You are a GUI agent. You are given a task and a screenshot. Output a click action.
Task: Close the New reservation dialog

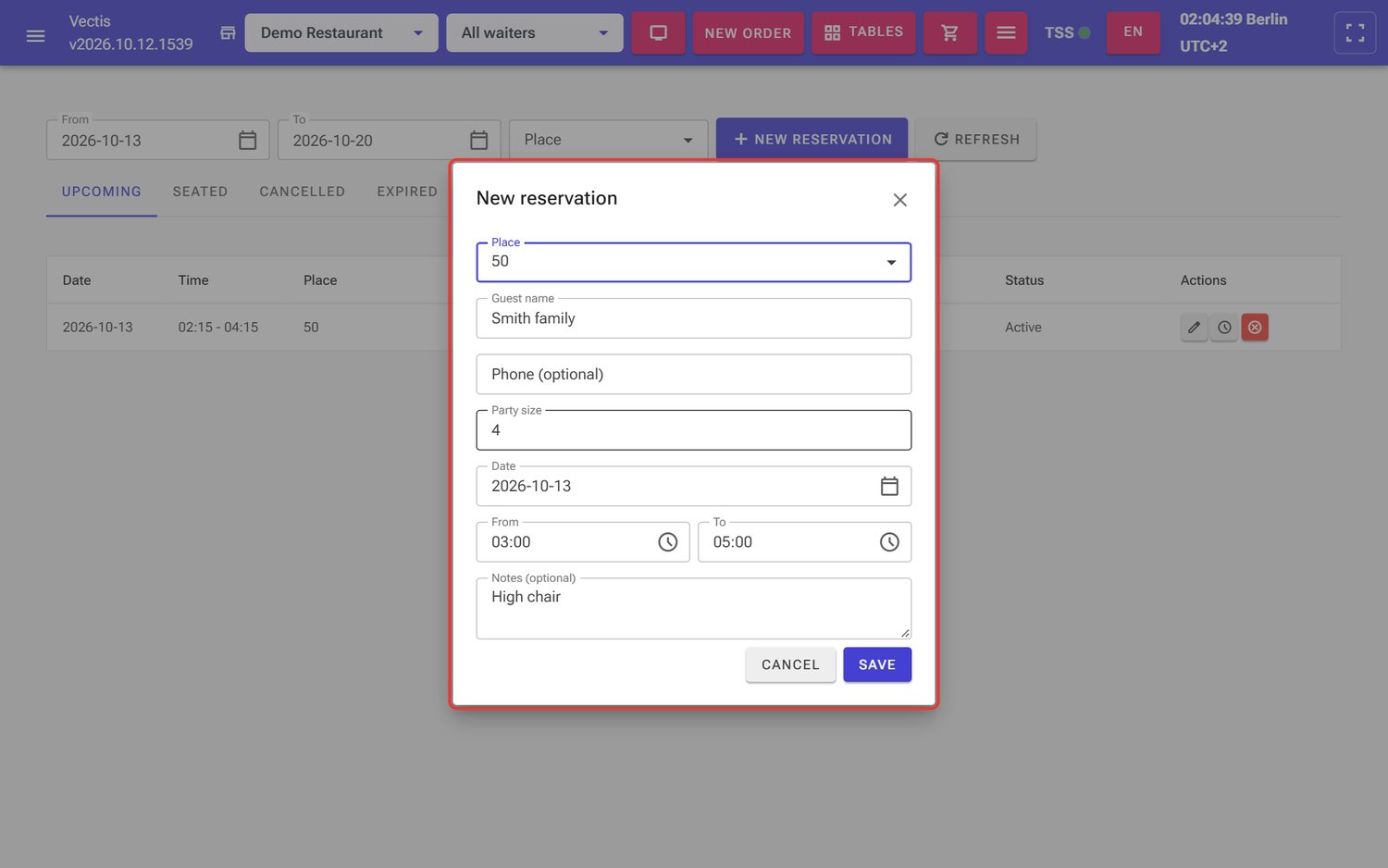tap(899, 200)
